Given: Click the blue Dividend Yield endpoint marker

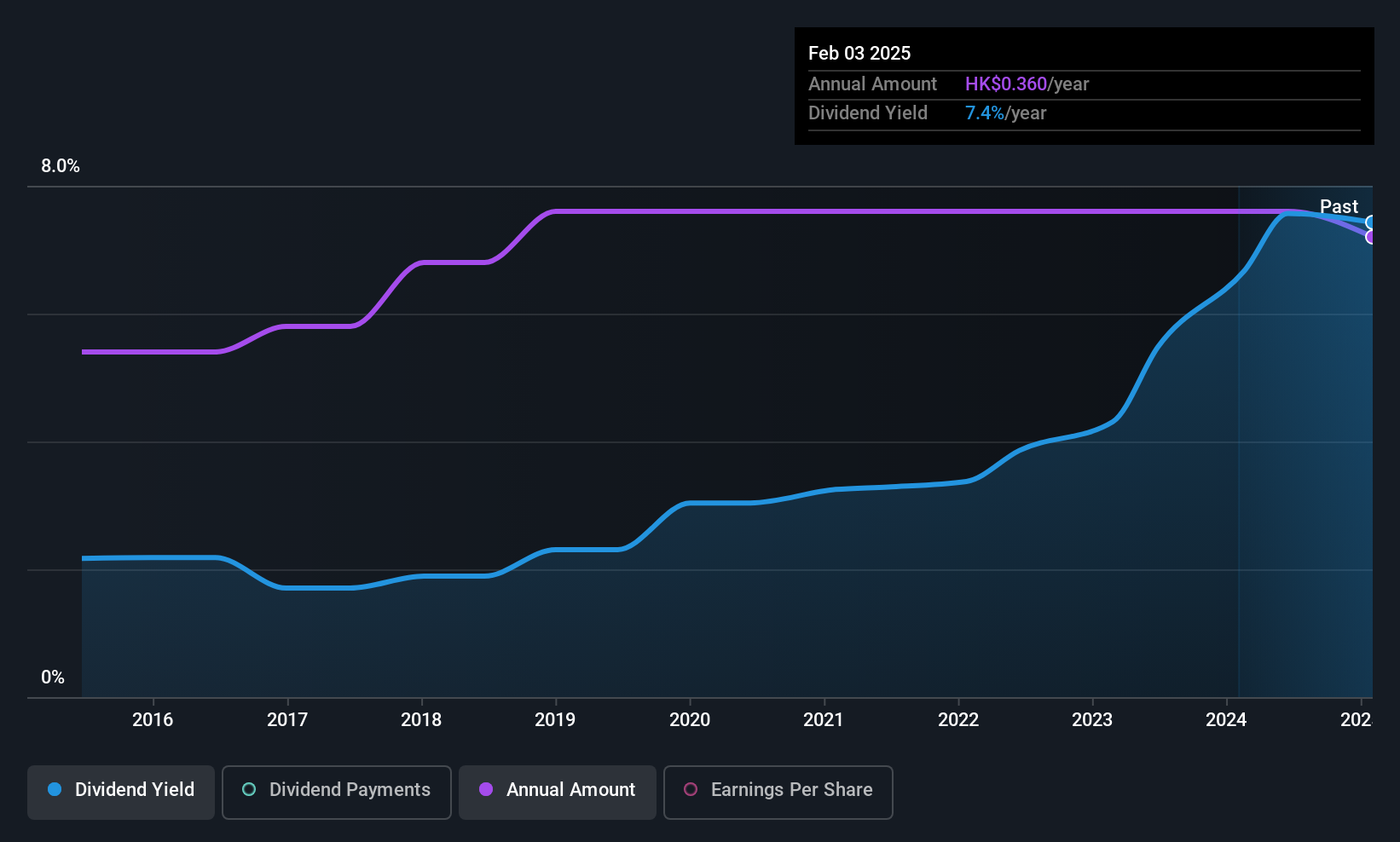Looking at the screenshot, I should pyautogui.click(x=1371, y=223).
